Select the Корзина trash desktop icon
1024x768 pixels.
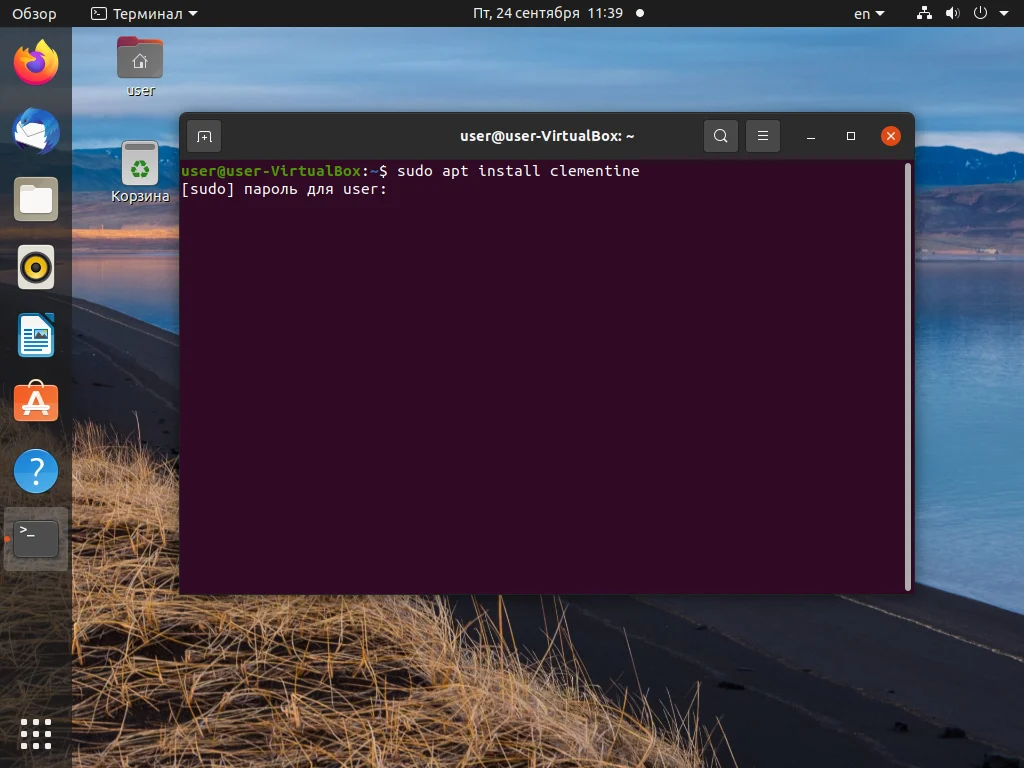coord(140,172)
